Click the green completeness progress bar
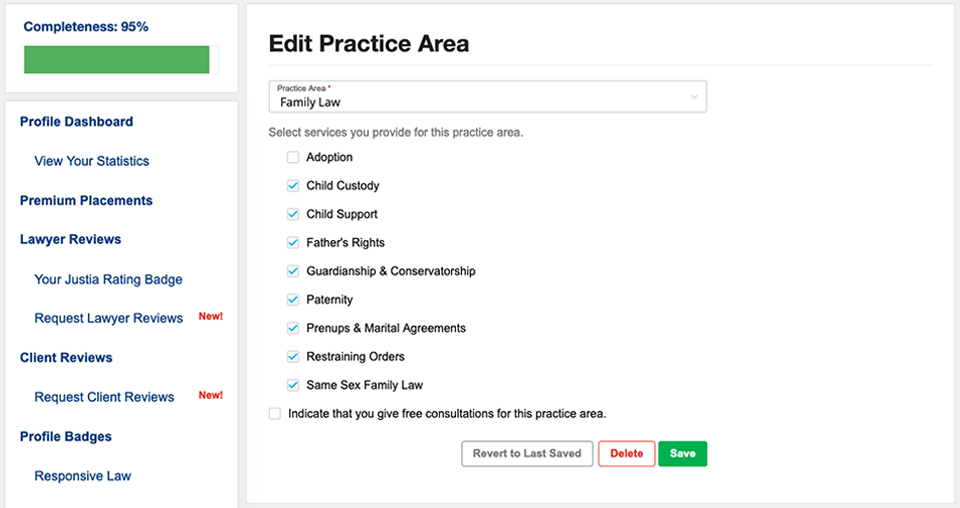Viewport: 960px width, 508px height. pyautogui.click(x=117, y=59)
